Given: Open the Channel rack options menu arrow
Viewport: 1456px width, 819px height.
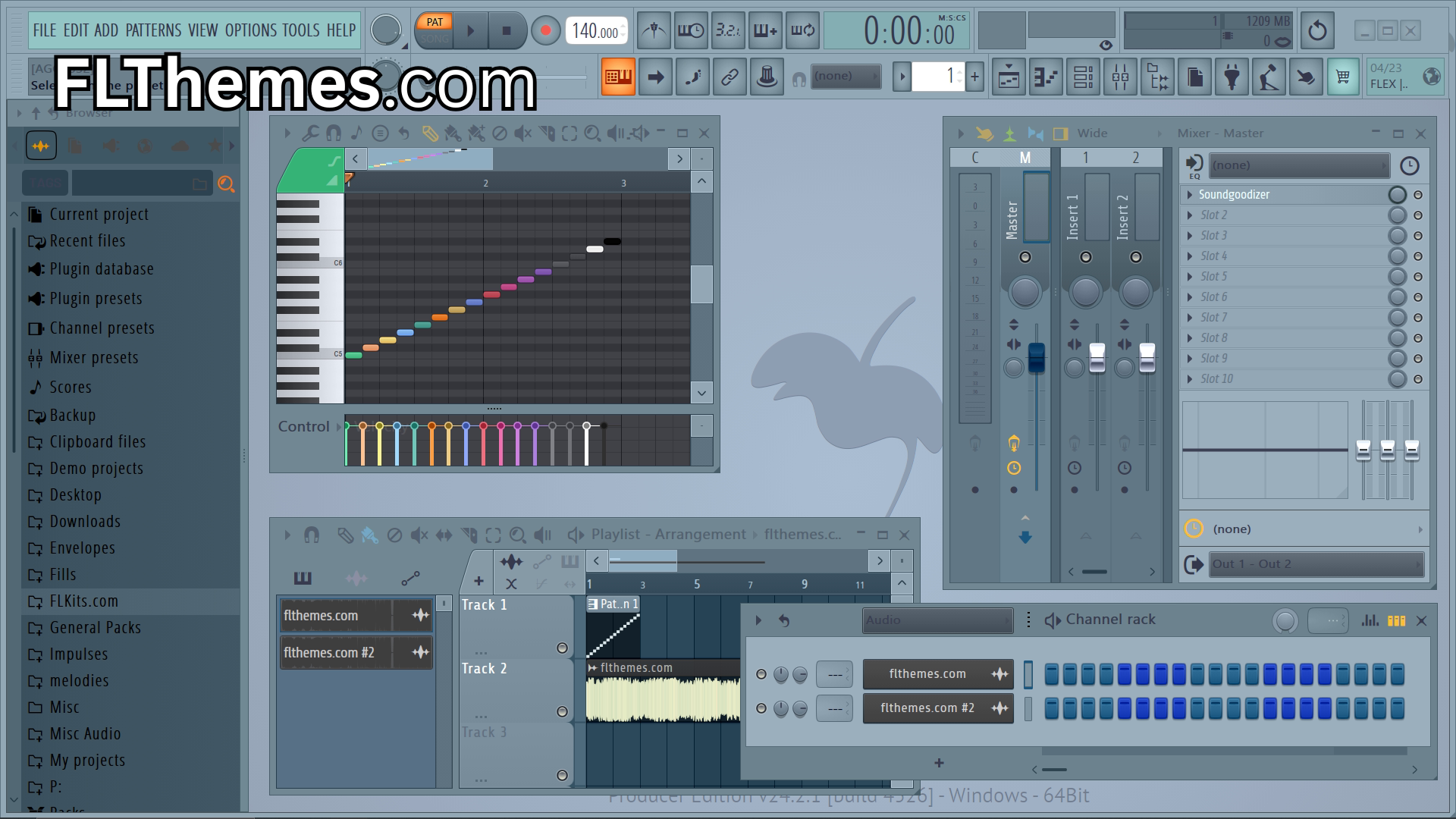Looking at the screenshot, I should 758,620.
